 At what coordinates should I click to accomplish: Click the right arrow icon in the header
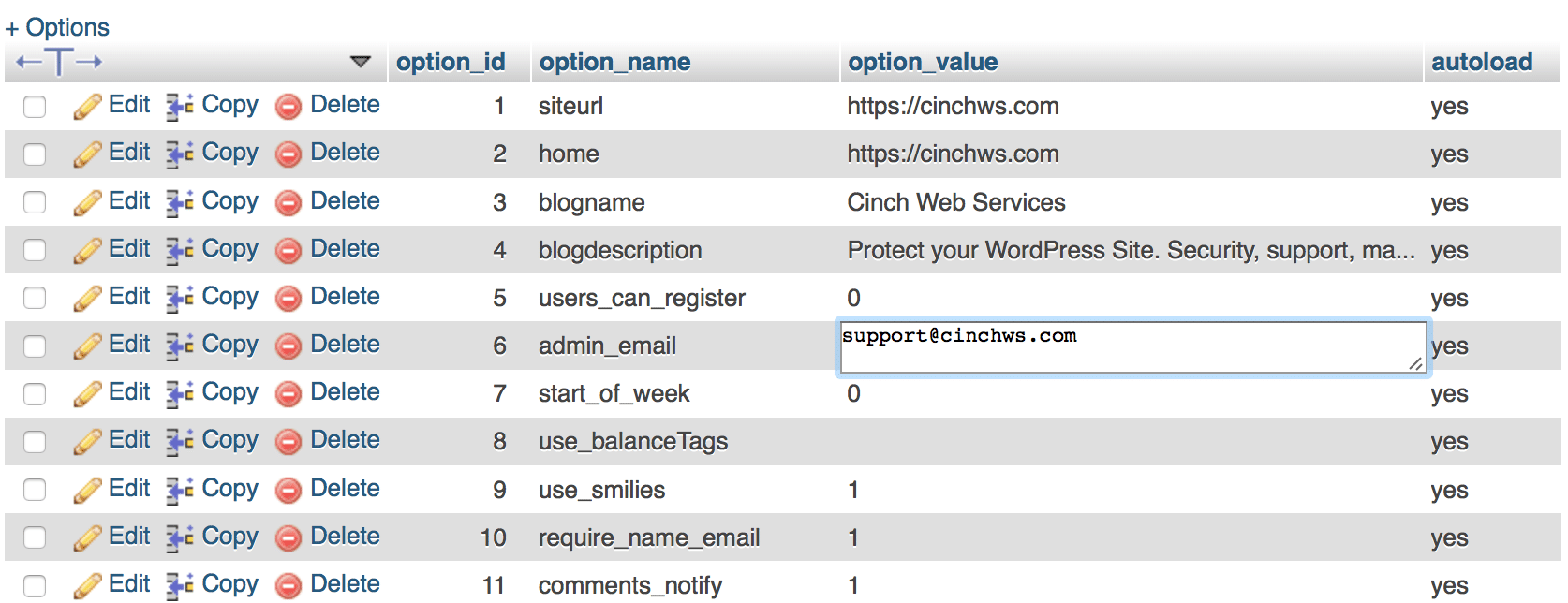pyautogui.click(x=90, y=61)
